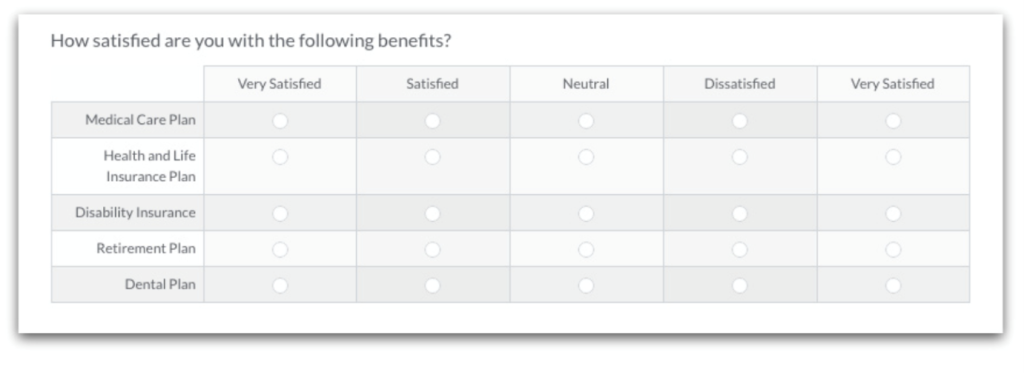1024x373 pixels.
Task: Select Satisfied for Retirement Plan
Action: (x=432, y=250)
